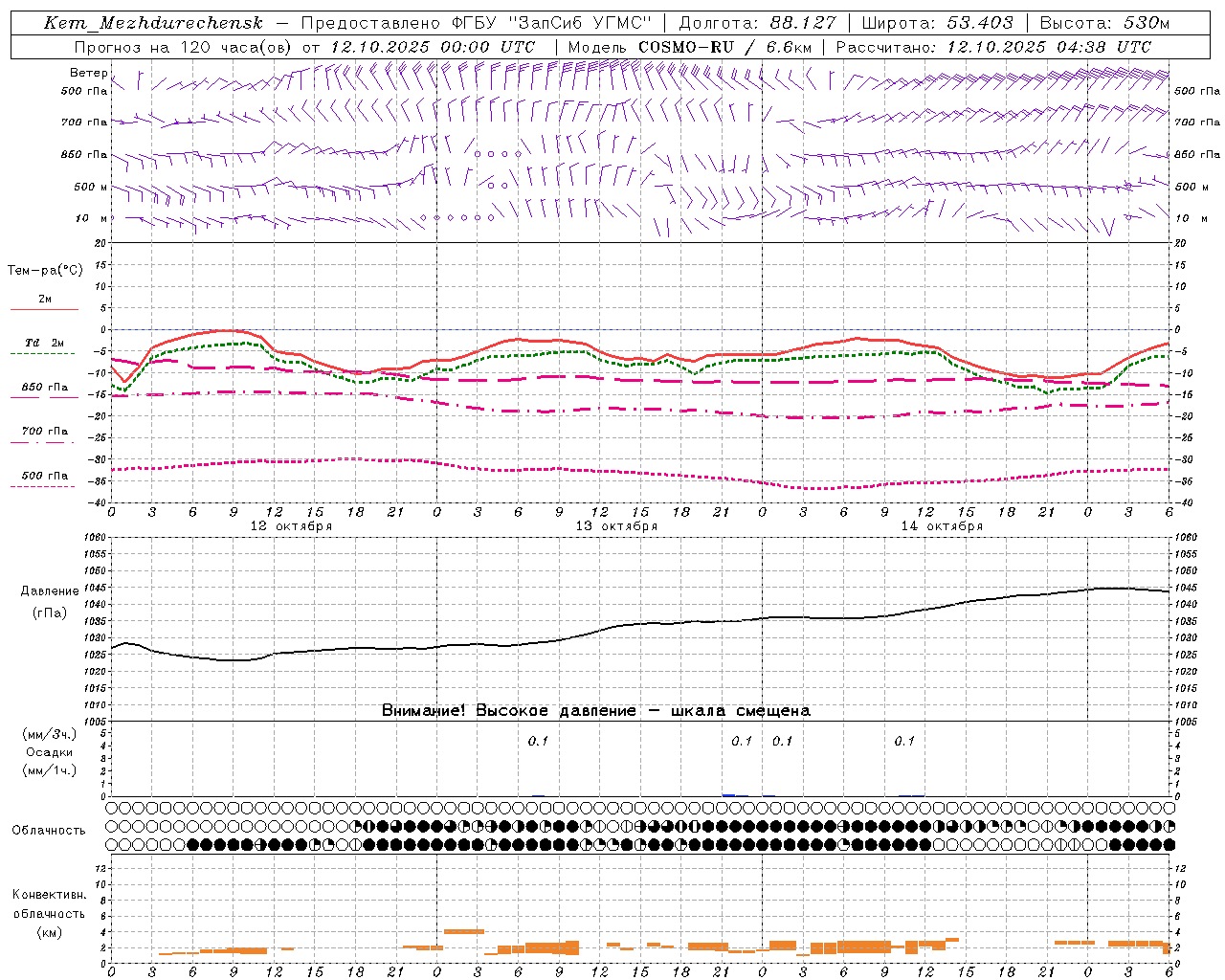Click the 'Осадки' precipitation label
The height and width of the screenshot is (980, 1225).
click(50, 752)
